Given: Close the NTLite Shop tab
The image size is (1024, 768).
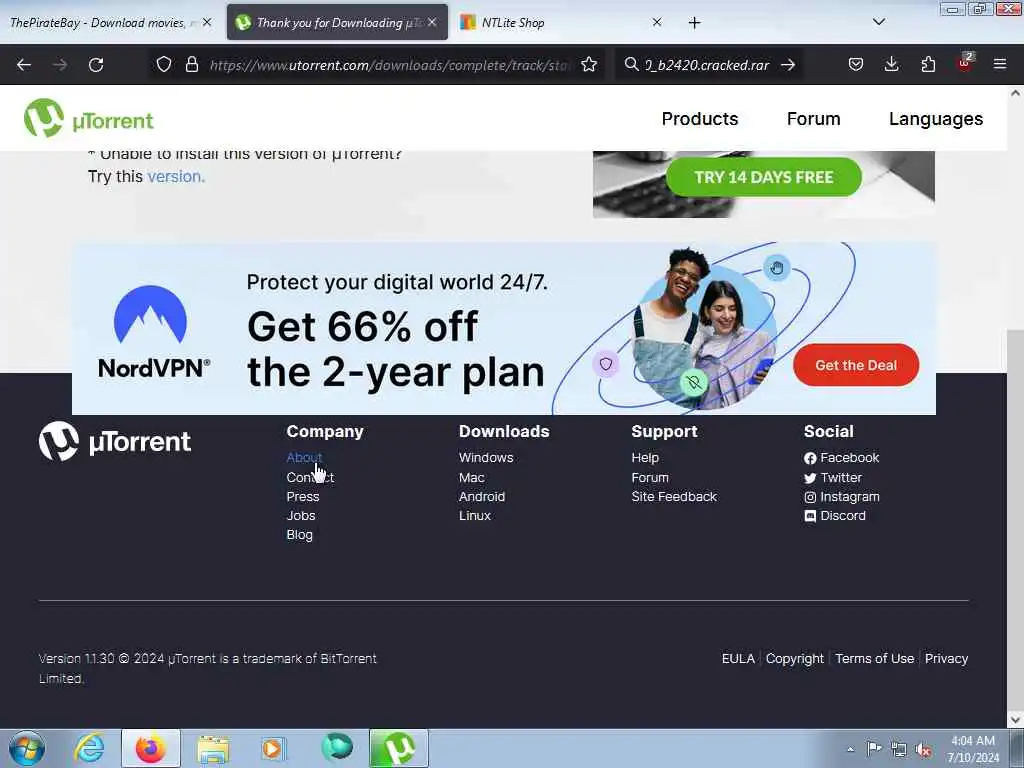Looking at the screenshot, I should point(657,22).
